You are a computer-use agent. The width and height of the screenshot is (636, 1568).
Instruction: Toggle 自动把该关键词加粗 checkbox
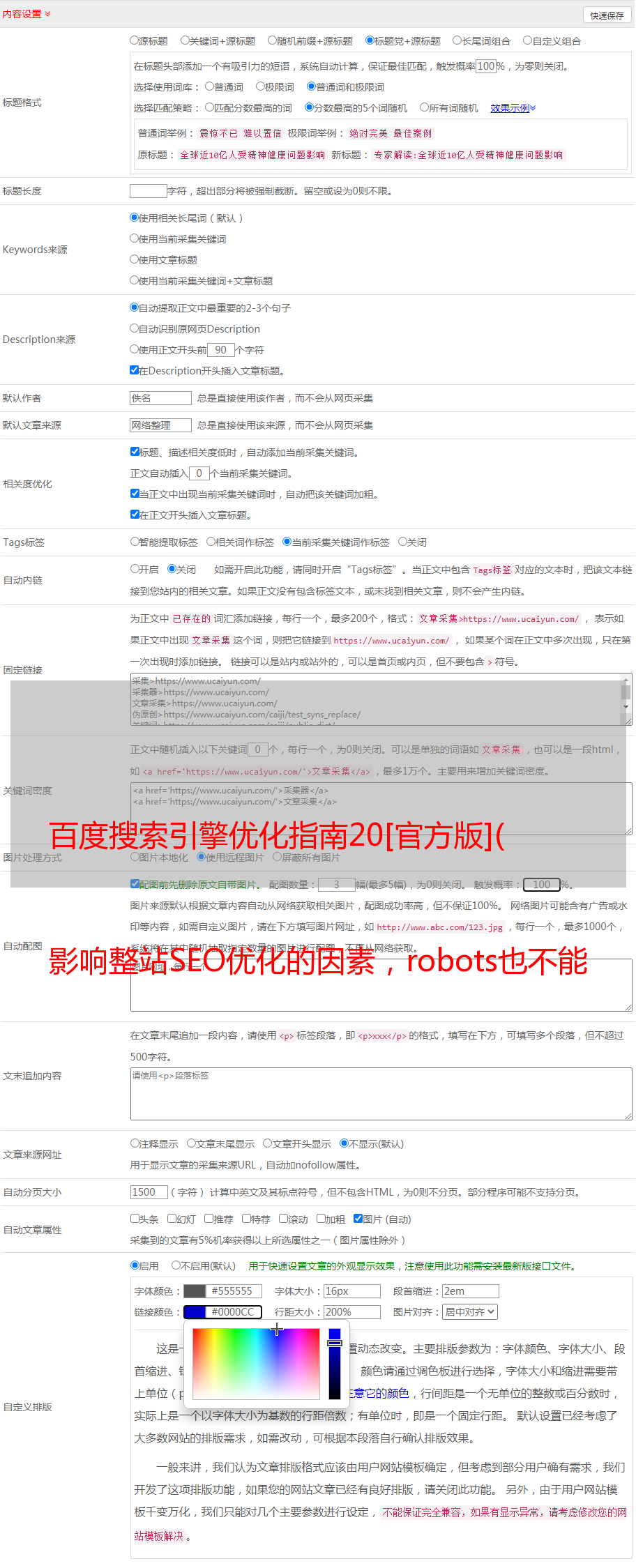135,494
